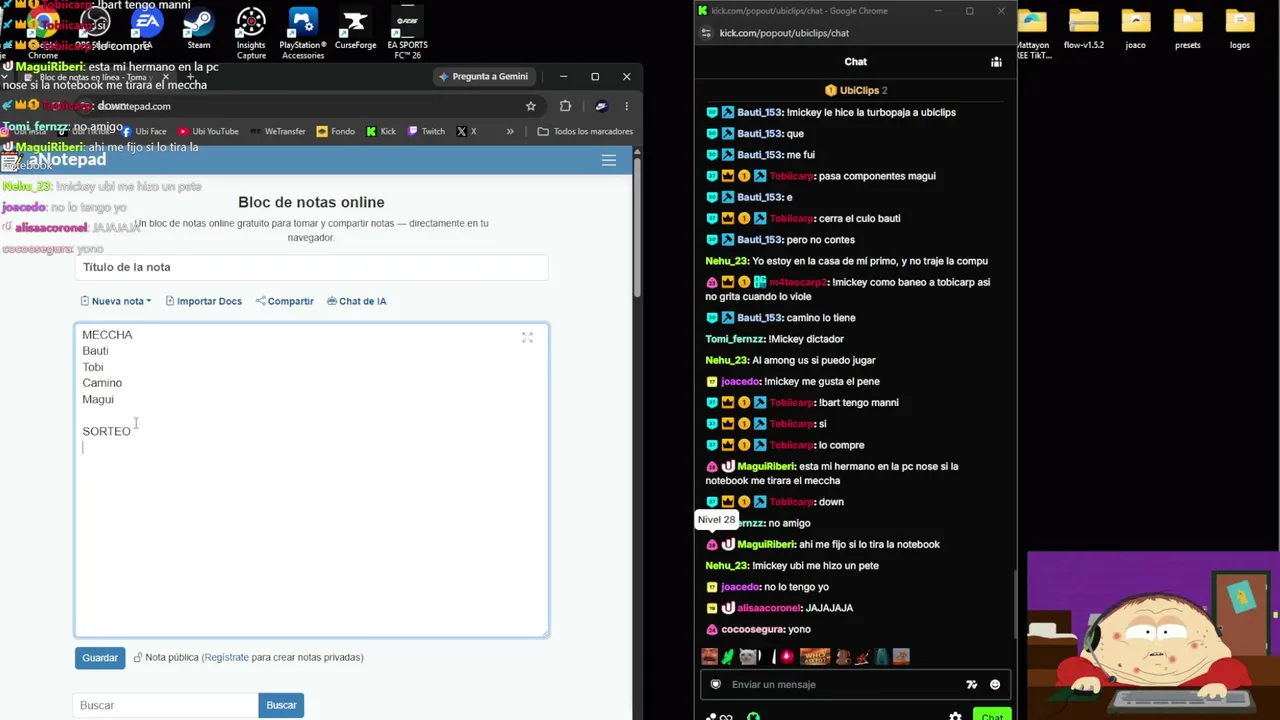Open the flow-v1.5.2 folder on desktop

[x=1083, y=30]
